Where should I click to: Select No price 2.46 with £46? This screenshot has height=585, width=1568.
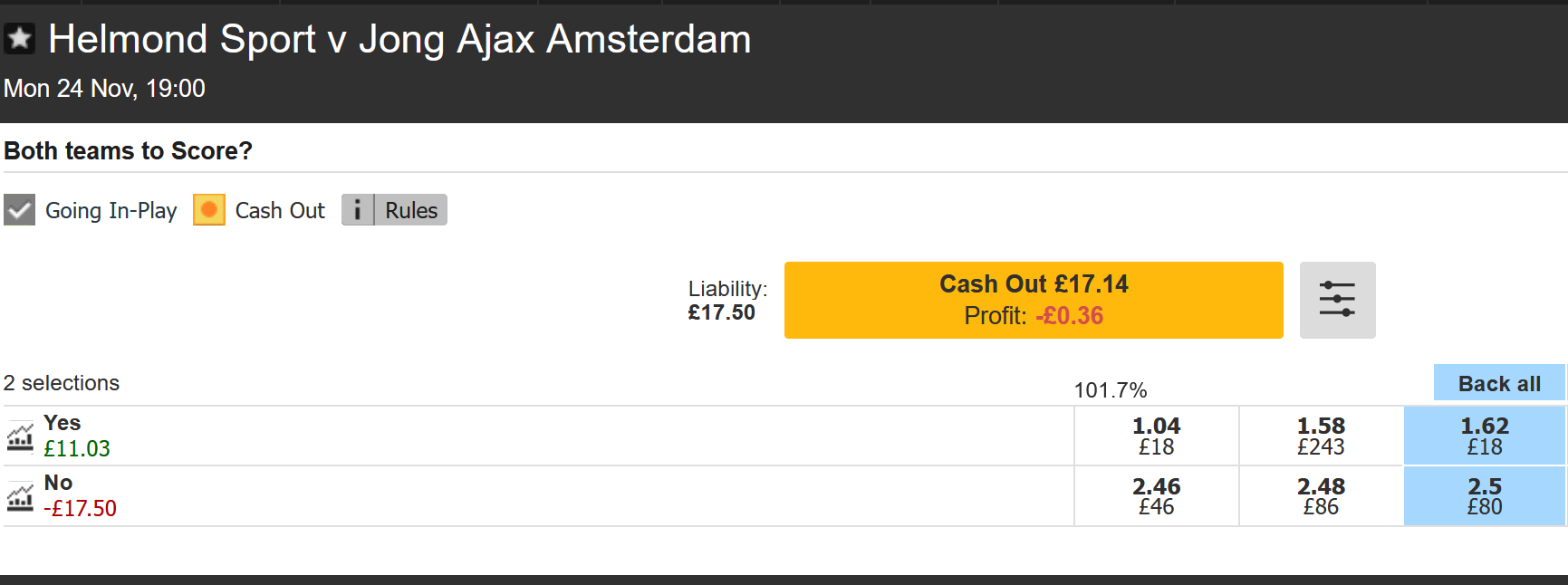point(1156,496)
